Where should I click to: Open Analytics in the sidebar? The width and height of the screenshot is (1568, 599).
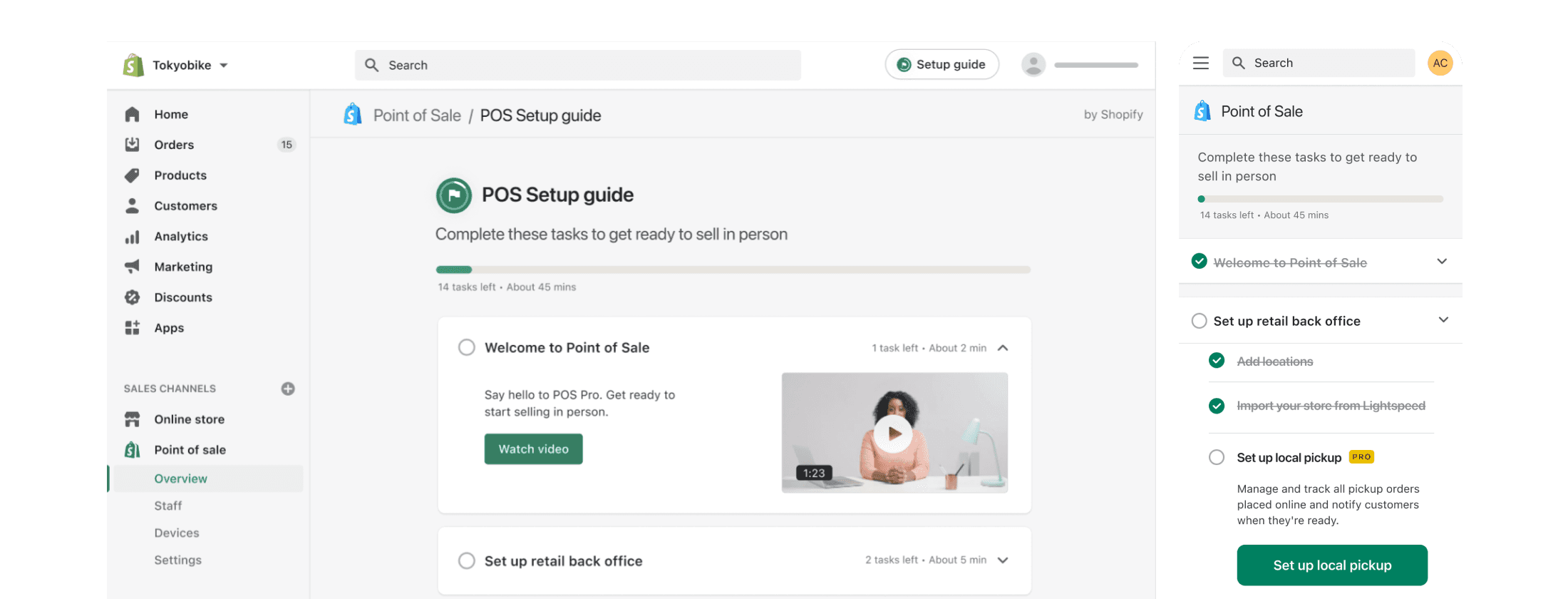click(181, 237)
